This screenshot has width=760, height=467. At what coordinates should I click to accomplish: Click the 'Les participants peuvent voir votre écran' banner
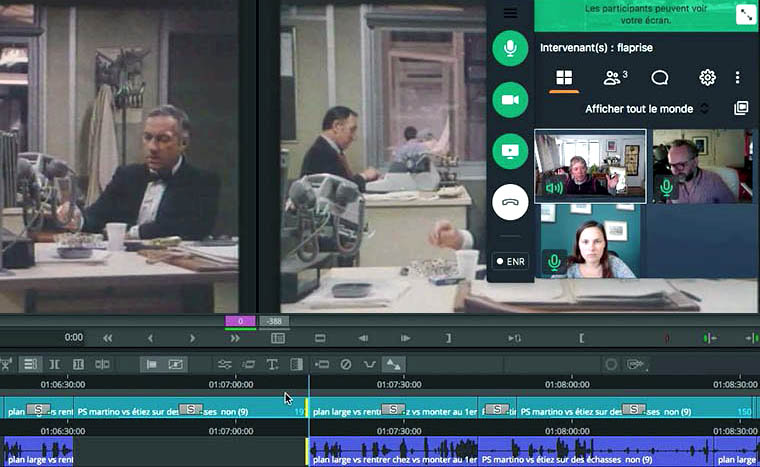pos(645,15)
